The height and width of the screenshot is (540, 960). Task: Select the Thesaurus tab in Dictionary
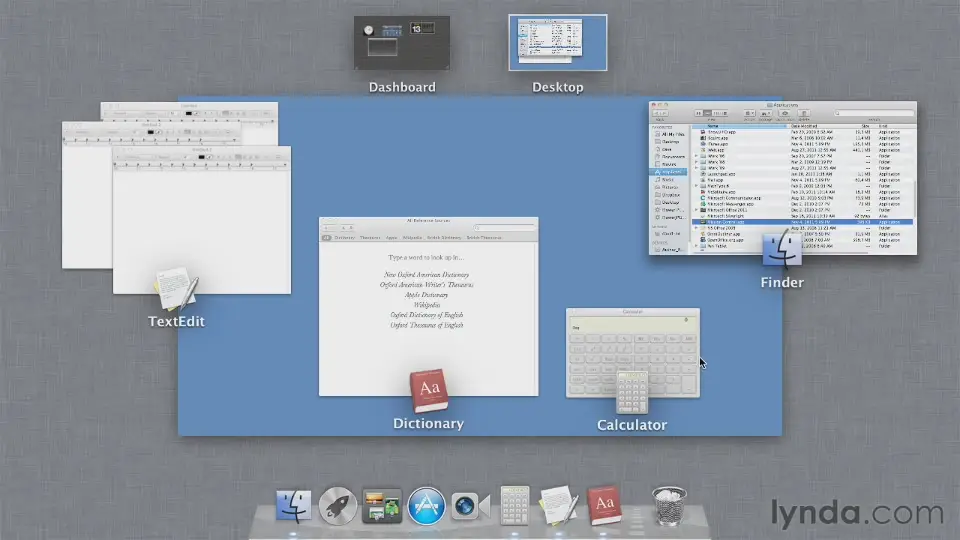tap(370, 238)
